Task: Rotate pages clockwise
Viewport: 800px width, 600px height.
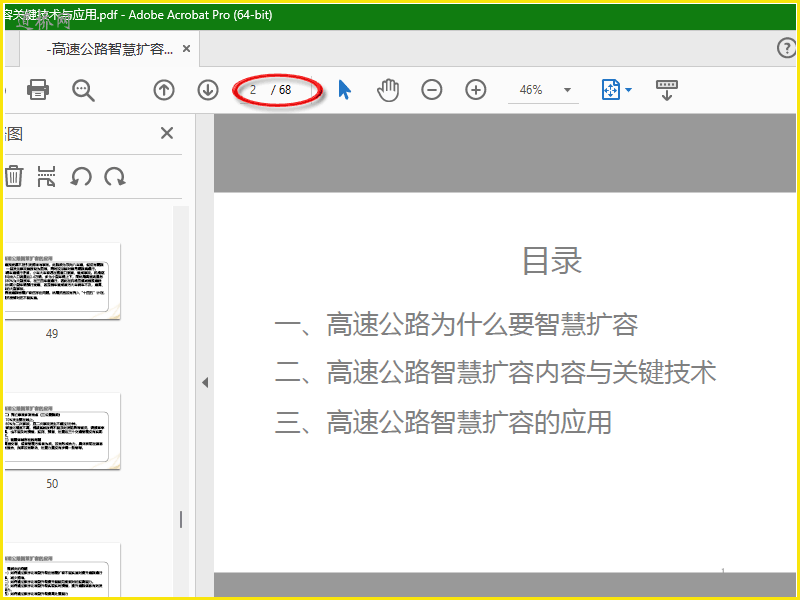Action: 115,177
